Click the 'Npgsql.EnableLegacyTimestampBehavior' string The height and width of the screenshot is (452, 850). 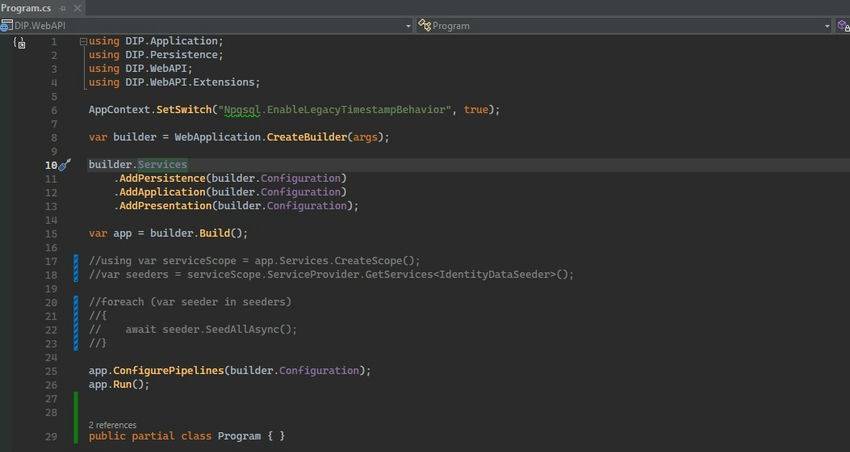point(334,109)
